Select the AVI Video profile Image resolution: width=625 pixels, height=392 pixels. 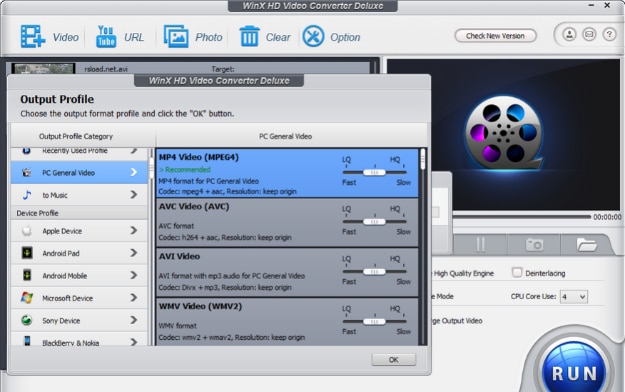point(287,273)
